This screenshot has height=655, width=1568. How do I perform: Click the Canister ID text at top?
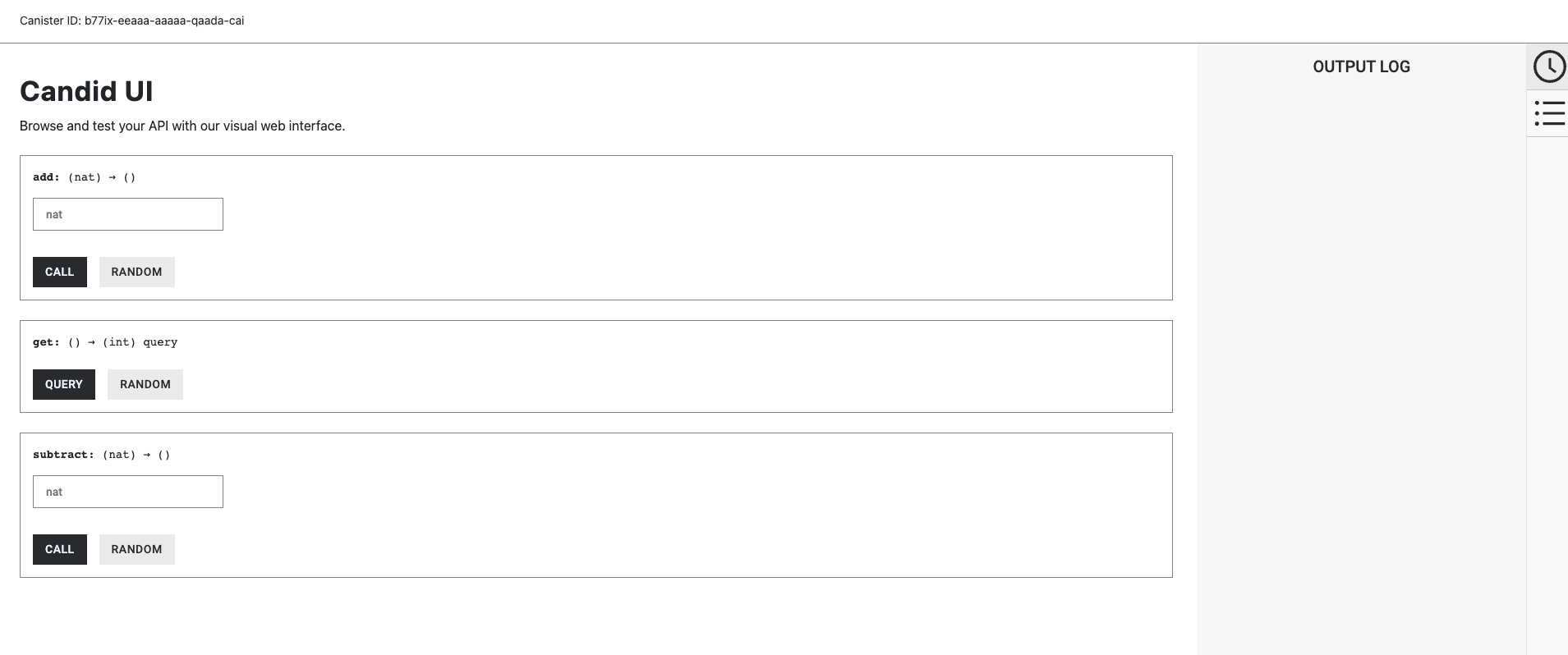131,21
